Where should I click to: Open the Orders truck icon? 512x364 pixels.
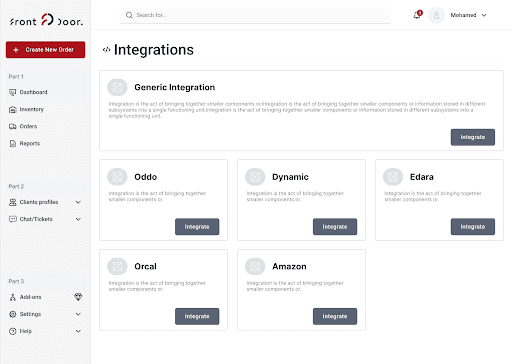coord(13,126)
